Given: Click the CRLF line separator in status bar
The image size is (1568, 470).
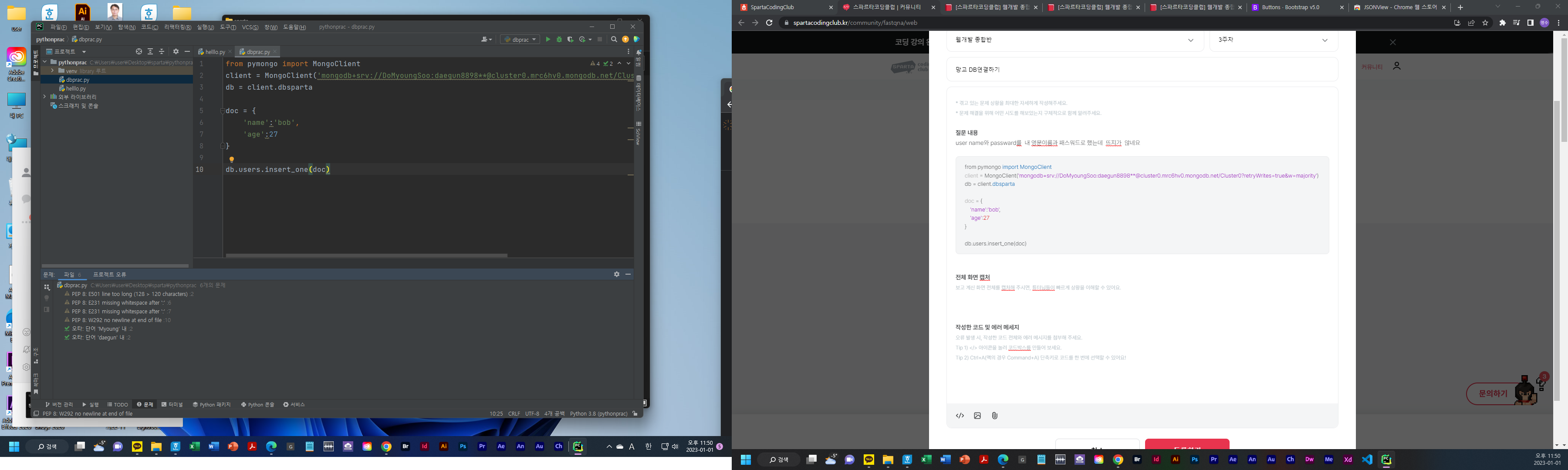Looking at the screenshot, I should (x=514, y=413).
